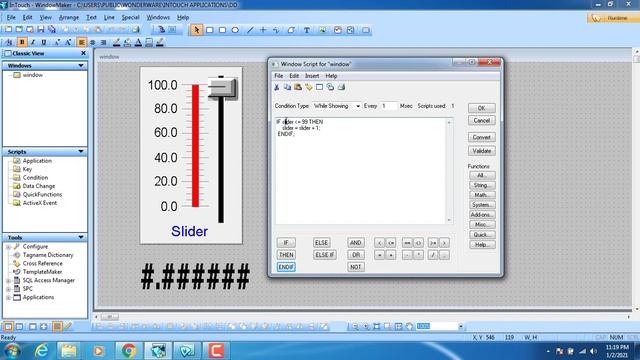Open the line color picker

pos(116,42)
